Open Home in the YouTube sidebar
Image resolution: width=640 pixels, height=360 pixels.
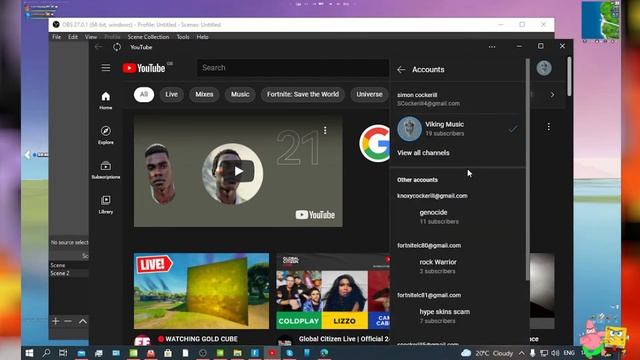[106, 100]
